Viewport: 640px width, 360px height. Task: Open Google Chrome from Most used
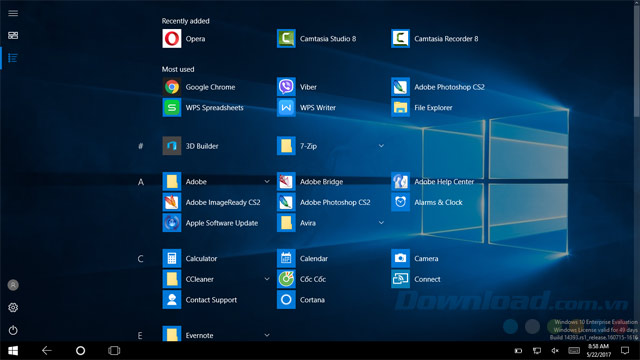point(172,87)
